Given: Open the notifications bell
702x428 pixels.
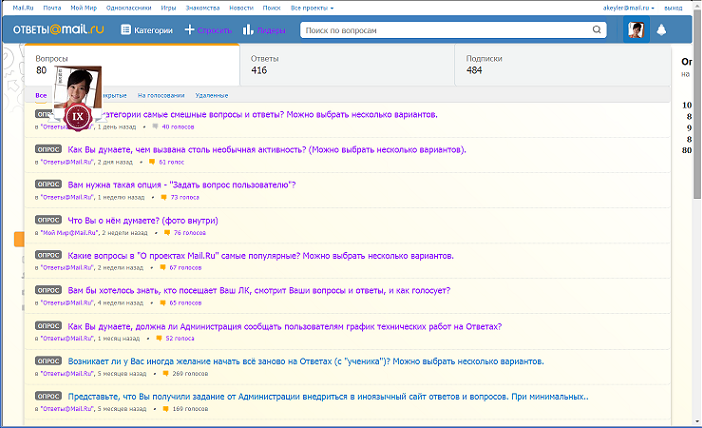Looking at the screenshot, I should [x=661, y=30].
